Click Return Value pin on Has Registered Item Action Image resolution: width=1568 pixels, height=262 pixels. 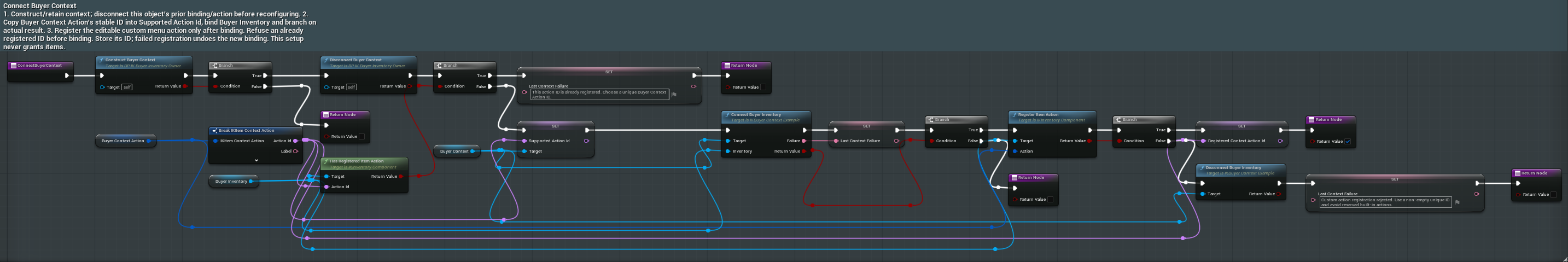400,177
